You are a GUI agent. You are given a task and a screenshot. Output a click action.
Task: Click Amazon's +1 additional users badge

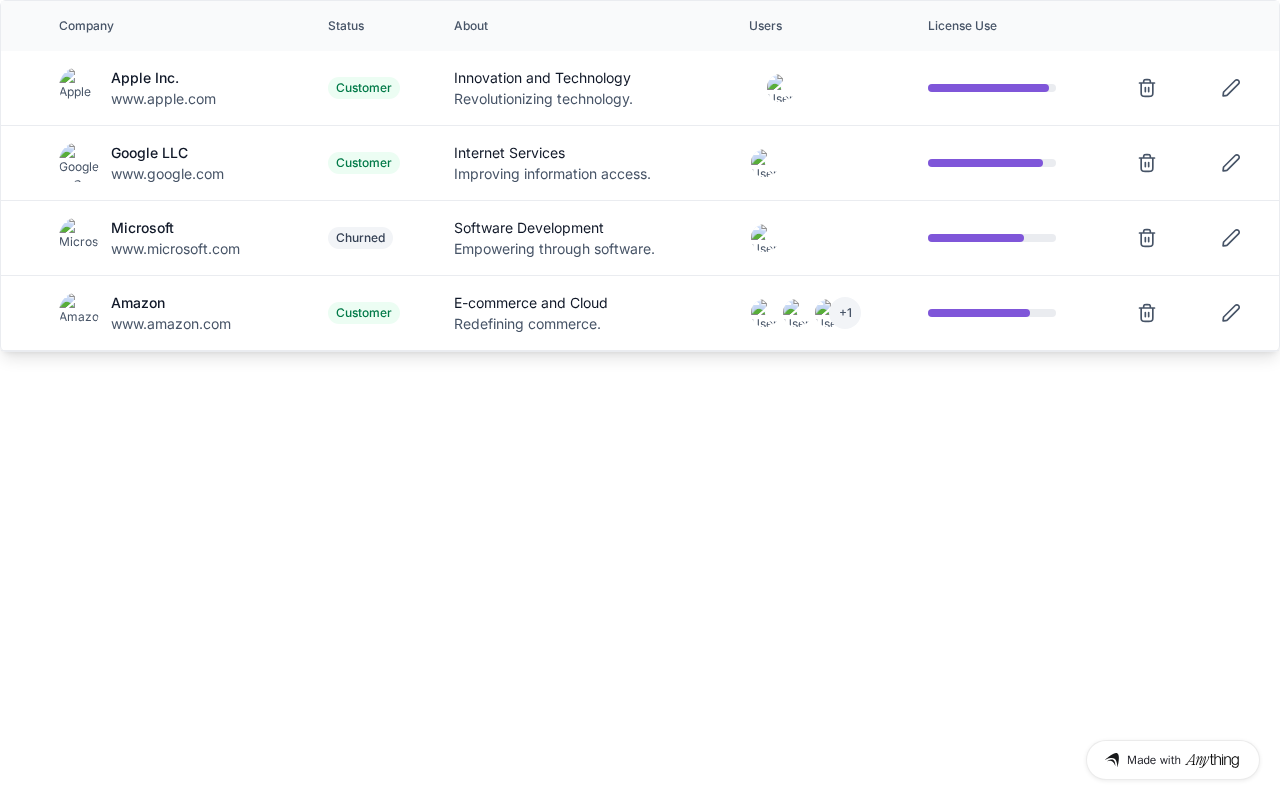tap(846, 313)
